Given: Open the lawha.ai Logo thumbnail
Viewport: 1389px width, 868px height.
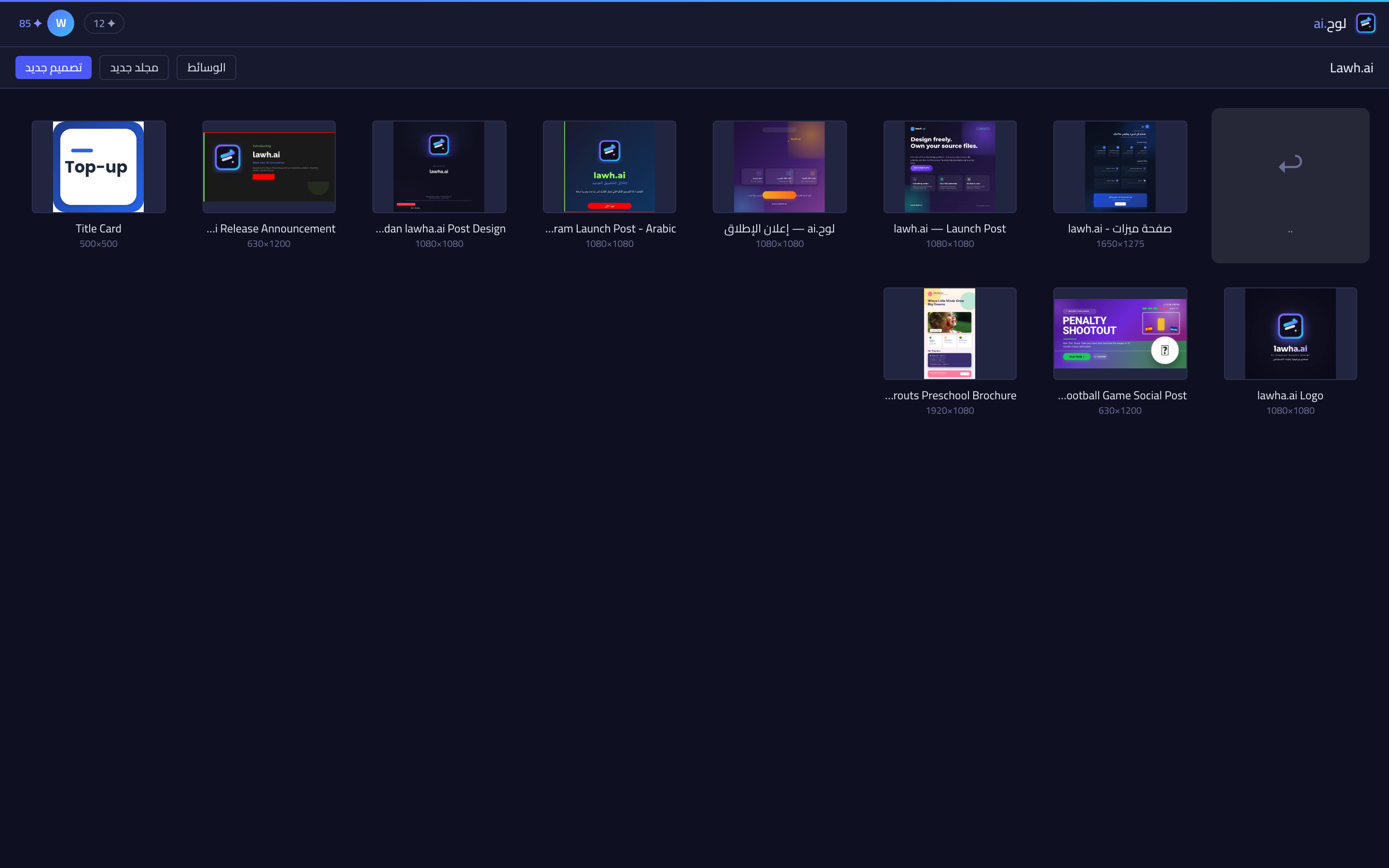Looking at the screenshot, I should tap(1290, 334).
